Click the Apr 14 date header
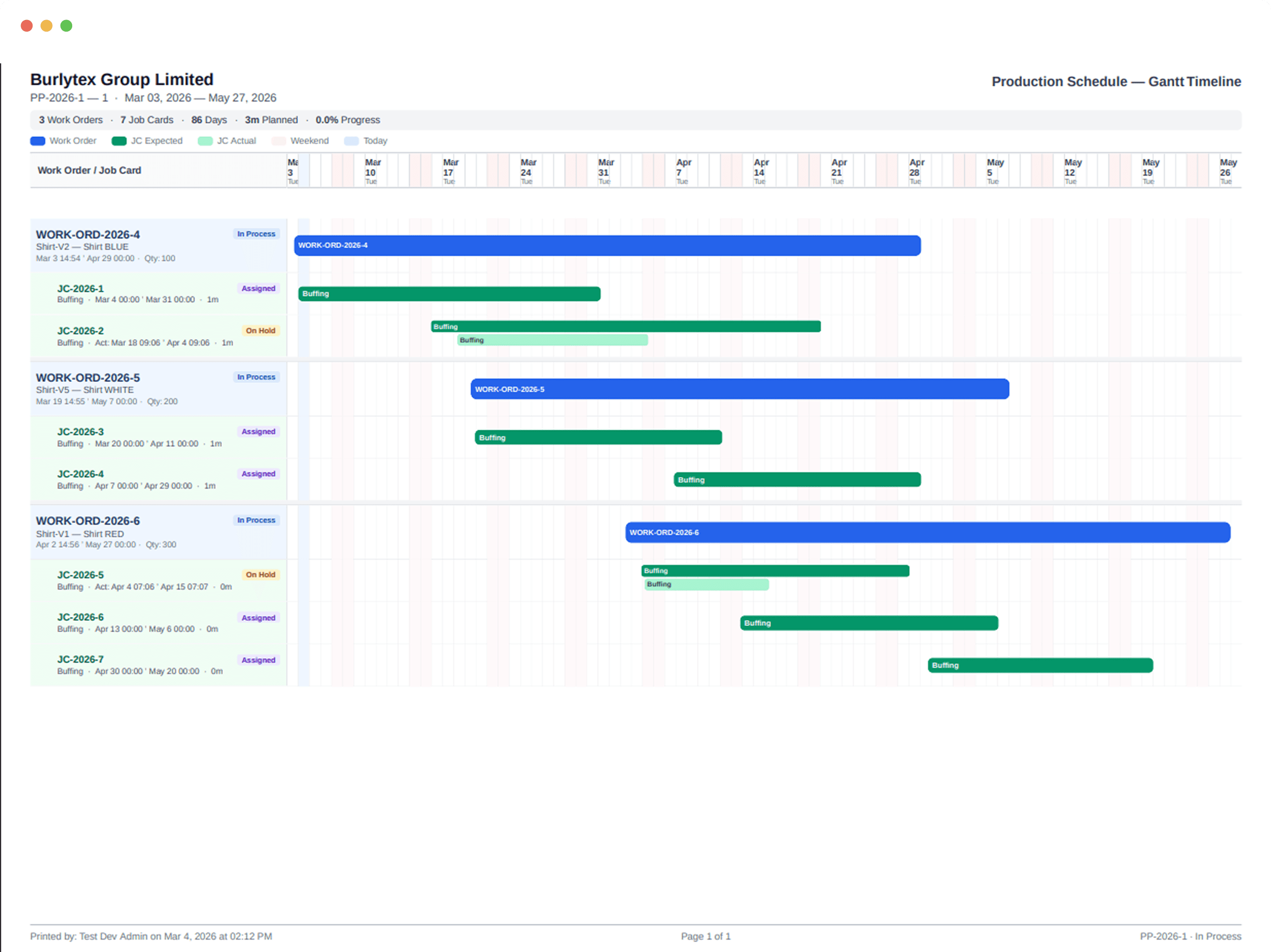The height and width of the screenshot is (952, 1271). coord(759,170)
